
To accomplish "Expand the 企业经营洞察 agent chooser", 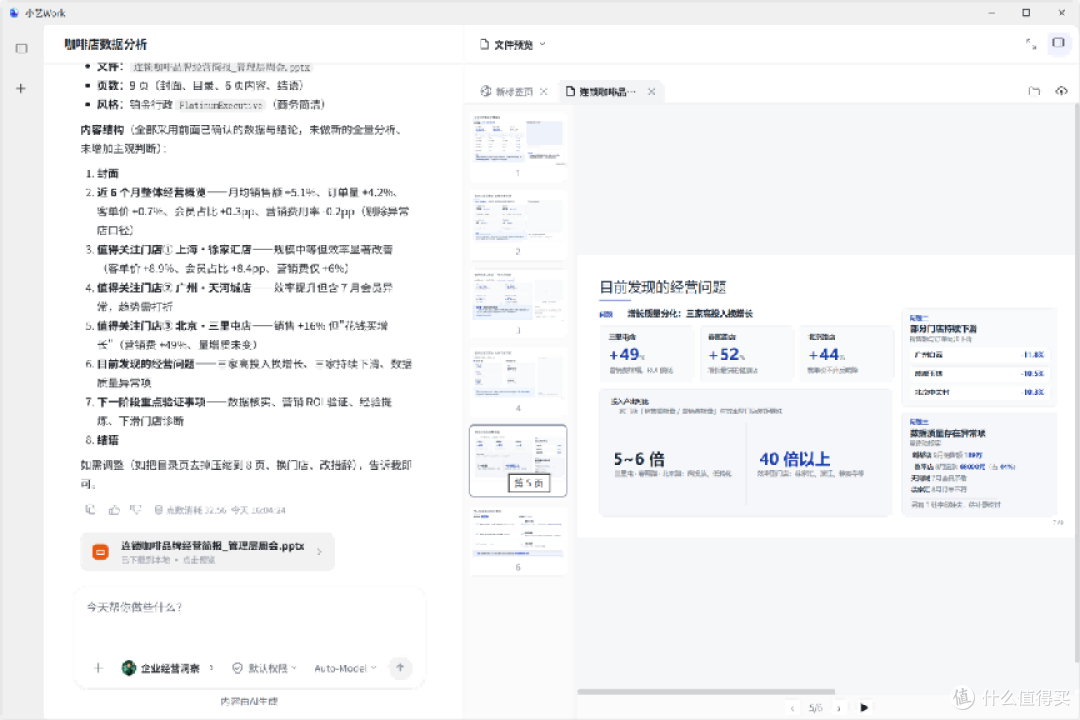I will pyautogui.click(x=211, y=667).
